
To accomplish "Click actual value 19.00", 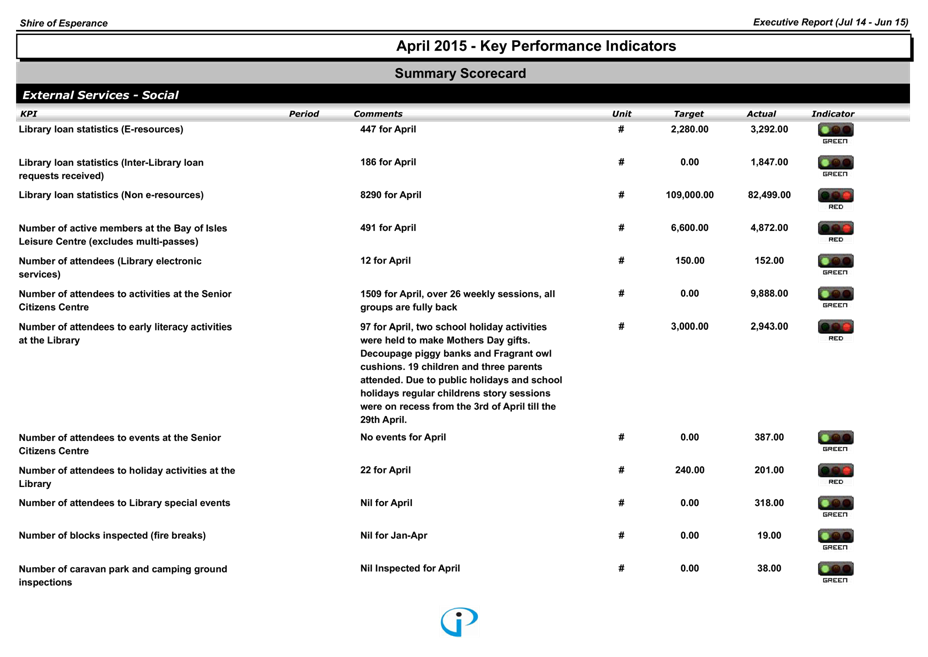I will pos(769,535).
